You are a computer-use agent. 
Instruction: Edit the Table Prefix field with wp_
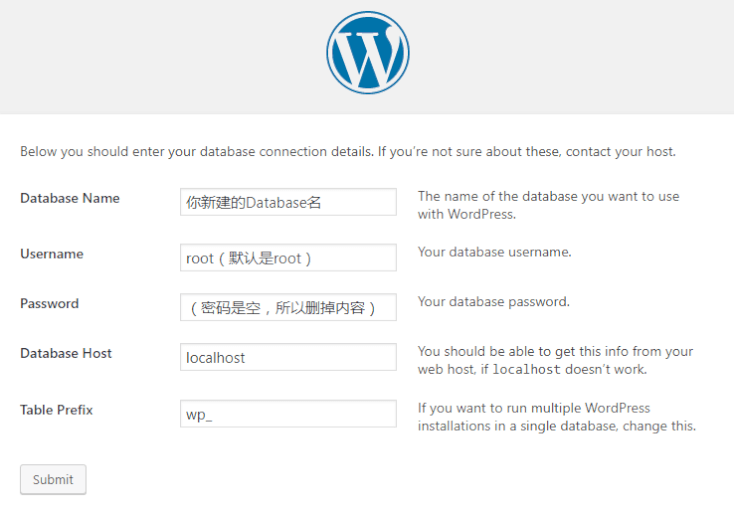288,414
